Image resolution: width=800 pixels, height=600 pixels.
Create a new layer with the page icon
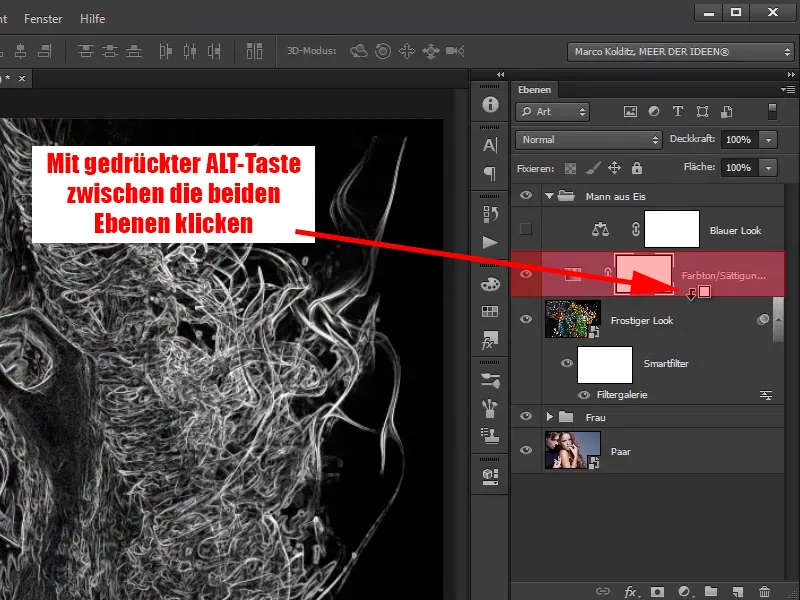point(738,592)
